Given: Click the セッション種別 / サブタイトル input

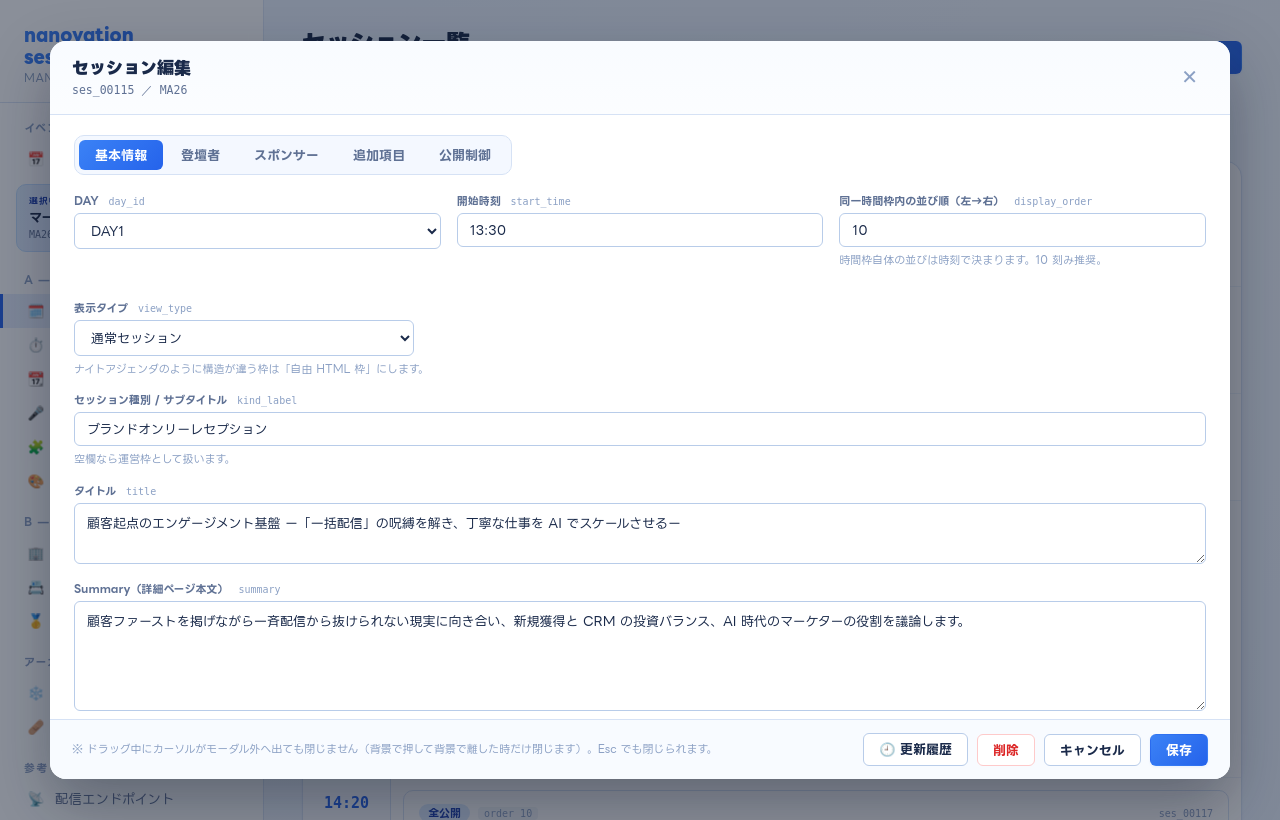Looking at the screenshot, I should 640,429.
